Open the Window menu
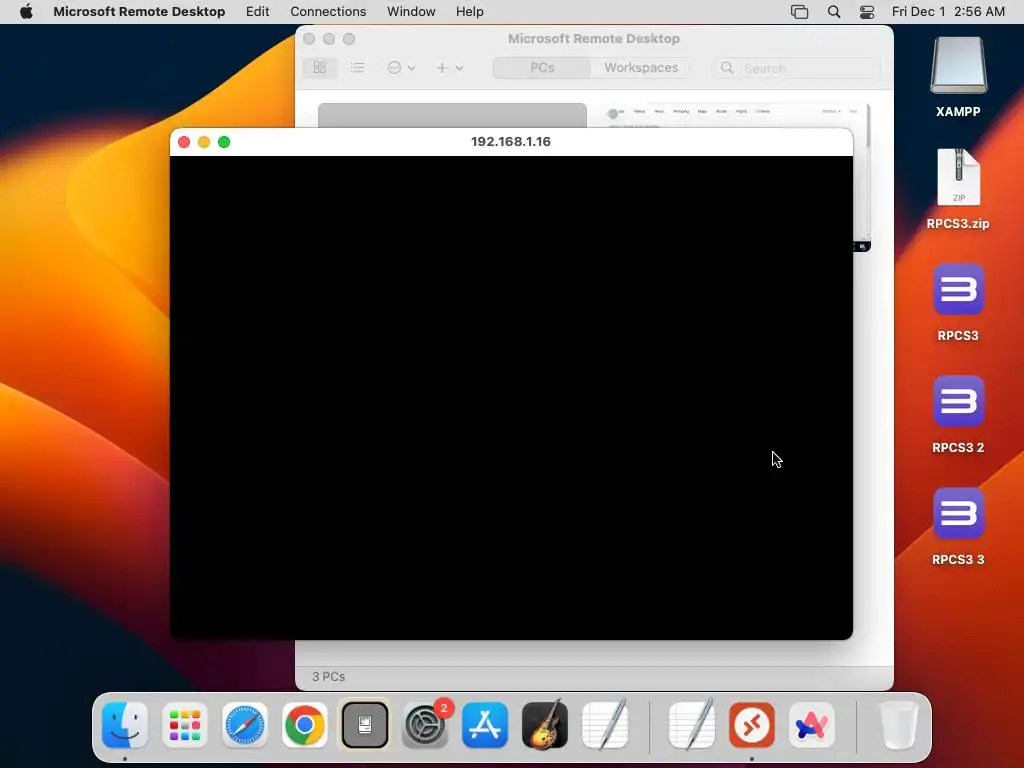 411,12
